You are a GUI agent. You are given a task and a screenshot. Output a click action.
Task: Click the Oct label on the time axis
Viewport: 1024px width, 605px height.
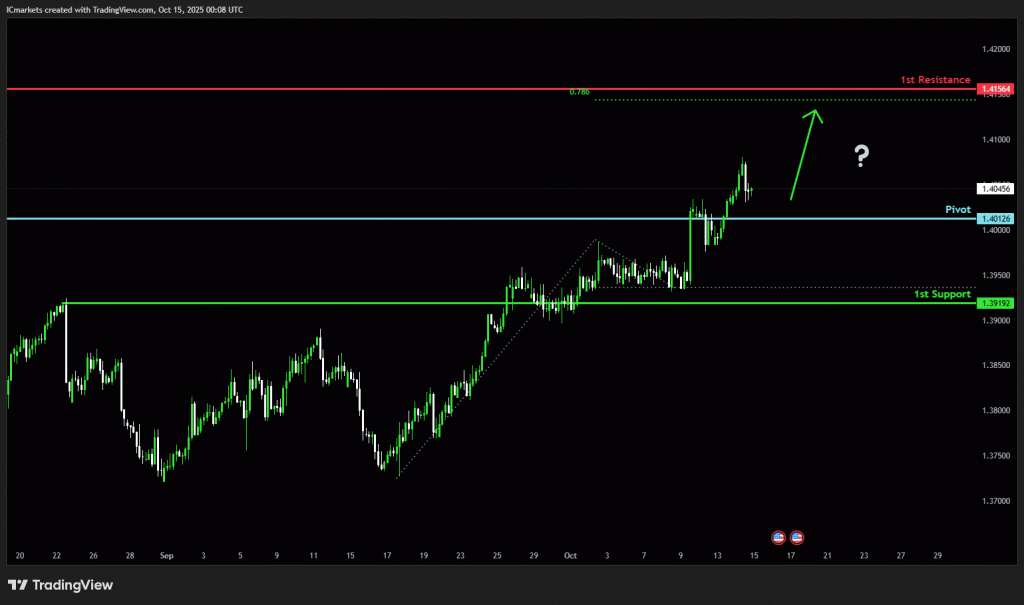click(x=570, y=554)
